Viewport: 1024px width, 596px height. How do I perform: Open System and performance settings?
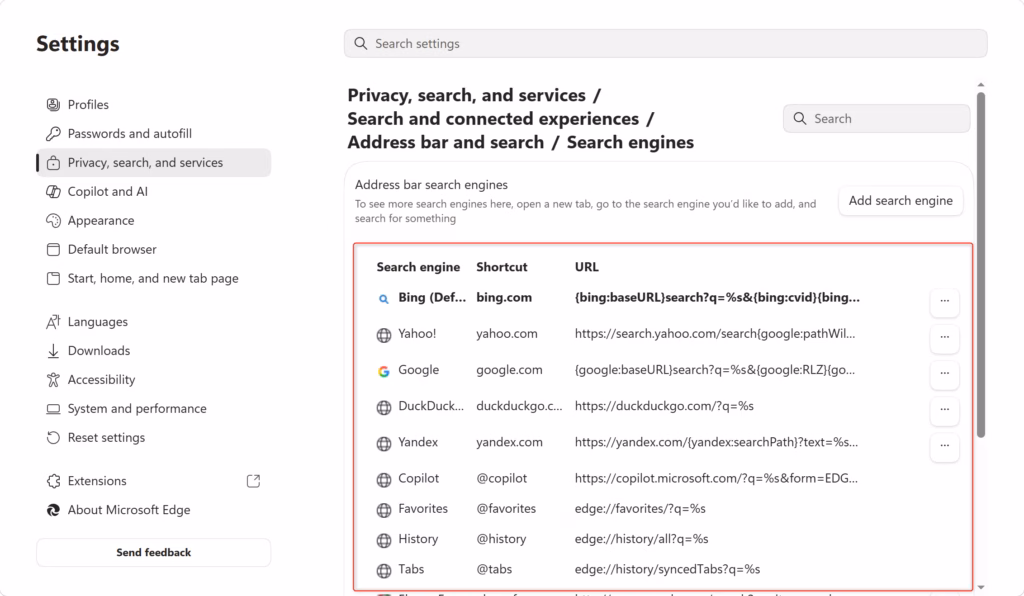[x=153, y=409]
